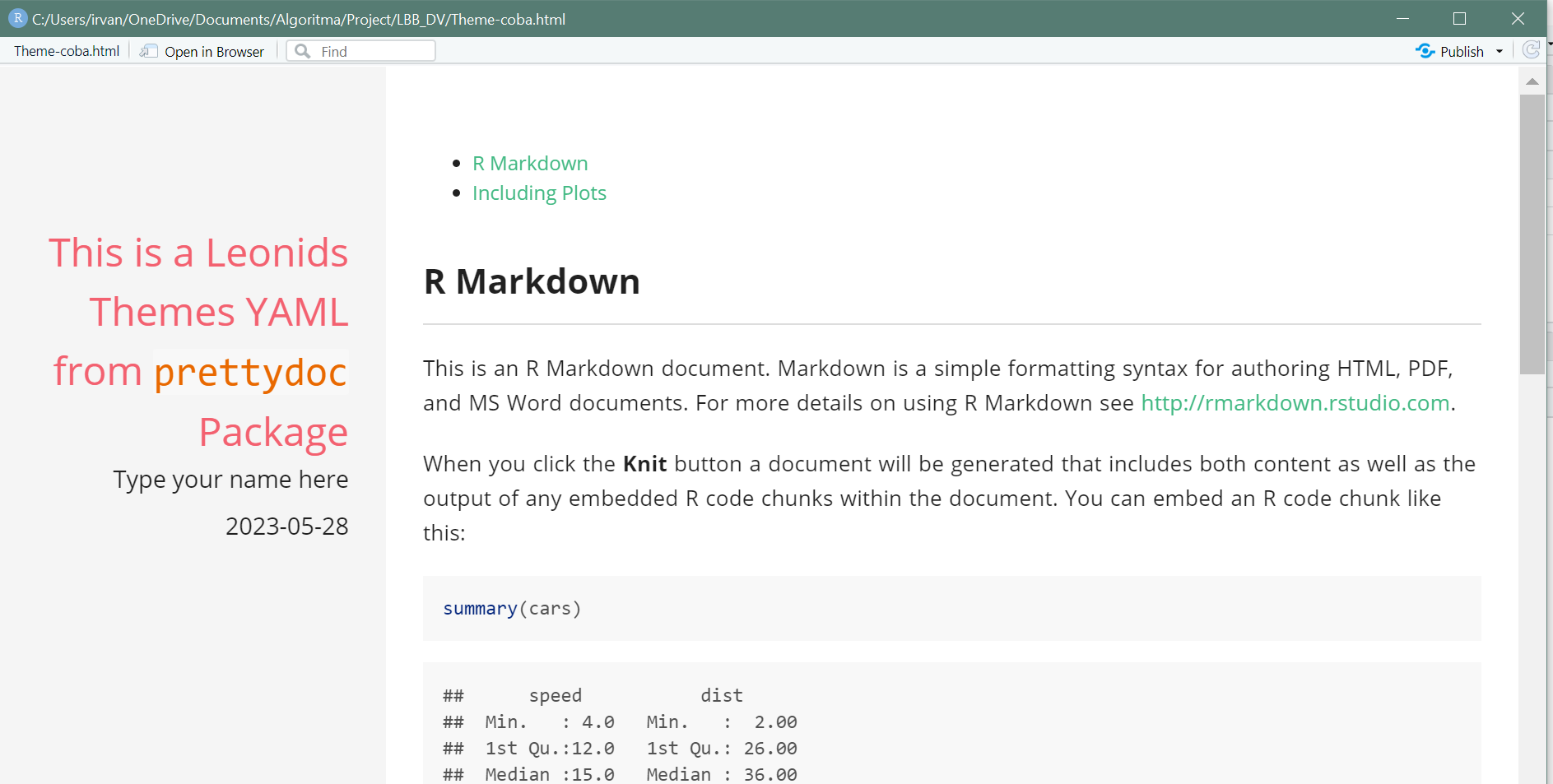Expand the Publish dropdown arrow

[x=1500, y=51]
